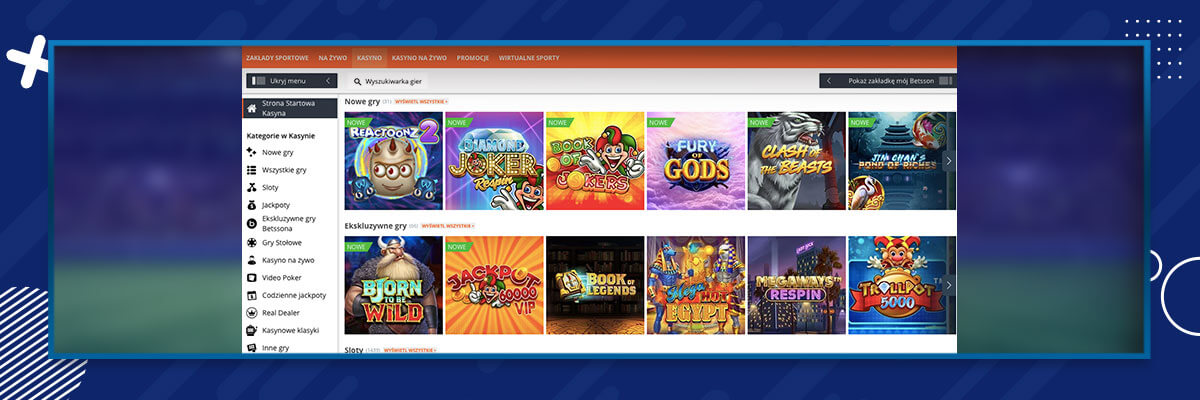Click the money bag icon next to Jackpoty
Screen dimensions: 1200x400
coord(252,205)
